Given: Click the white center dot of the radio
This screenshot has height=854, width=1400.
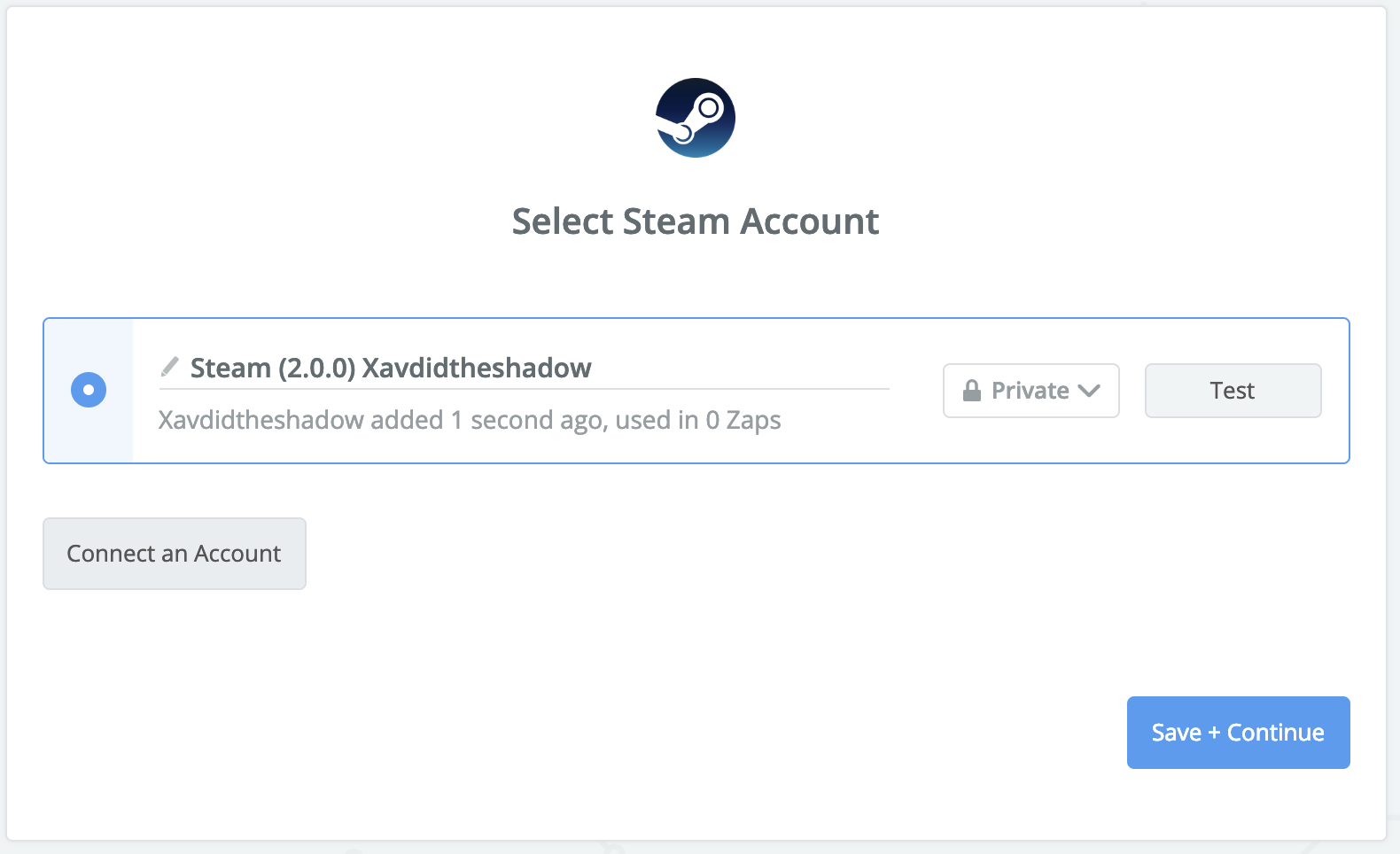Looking at the screenshot, I should click(x=89, y=390).
